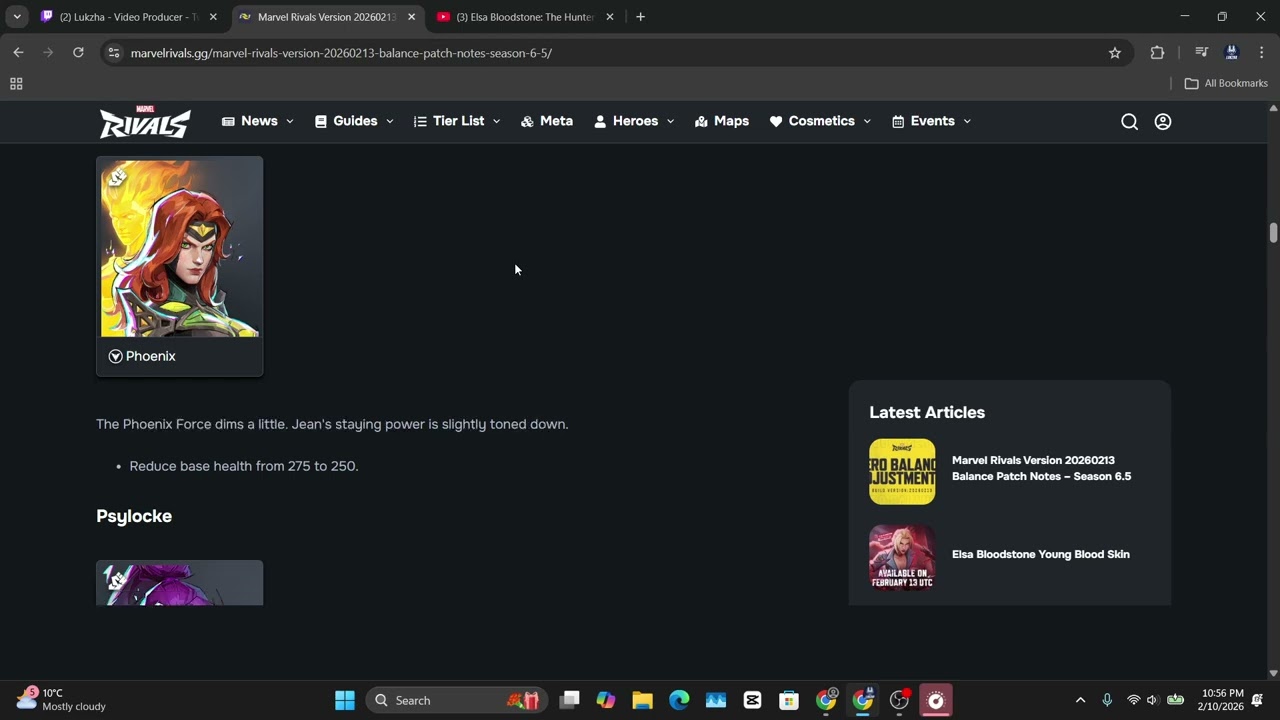Open the Maps page in navigation
The height and width of the screenshot is (720, 1280).
pyautogui.click(x=721, y=121)
